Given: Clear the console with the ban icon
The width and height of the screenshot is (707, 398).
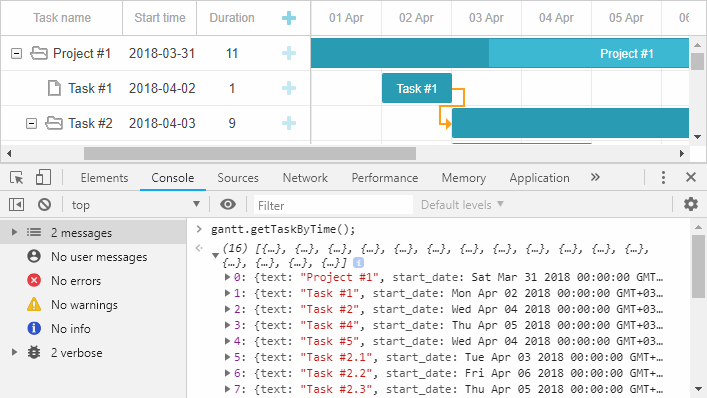Looking at the screenshot, I should click(44, 205).
